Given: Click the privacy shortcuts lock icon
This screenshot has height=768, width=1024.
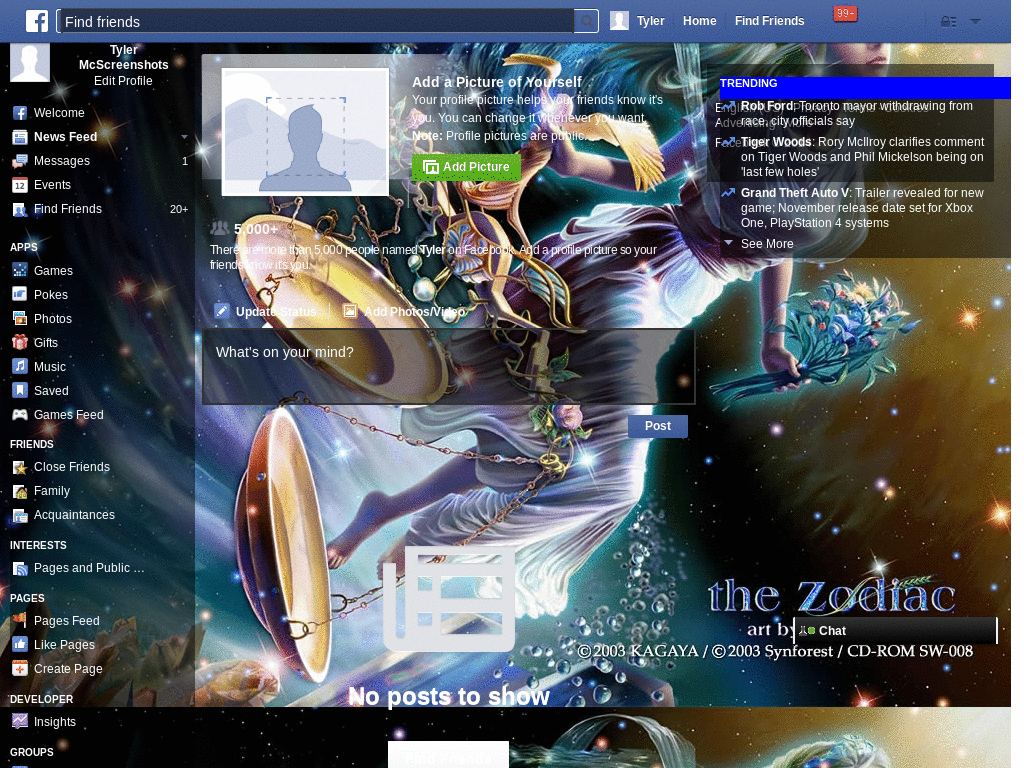Looking at the screenshot, I should click(948, 22).
